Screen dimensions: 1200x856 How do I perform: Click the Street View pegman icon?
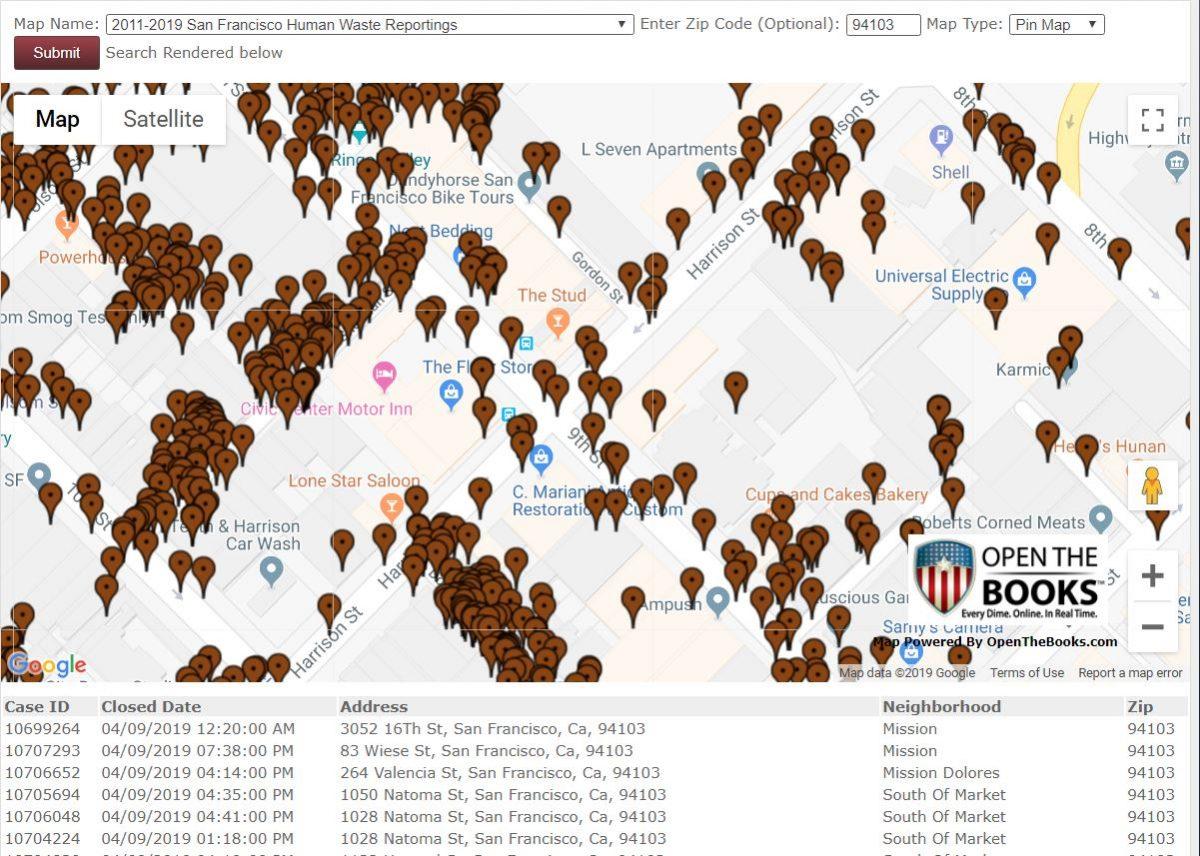click(1152, 487)
